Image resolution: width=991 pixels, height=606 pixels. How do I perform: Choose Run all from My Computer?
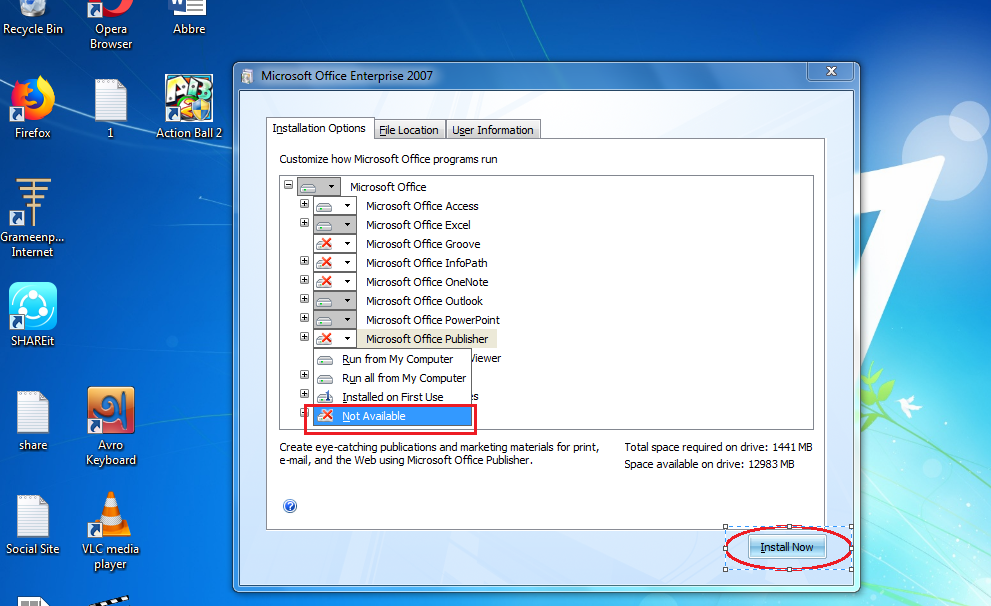coord(392,378)
